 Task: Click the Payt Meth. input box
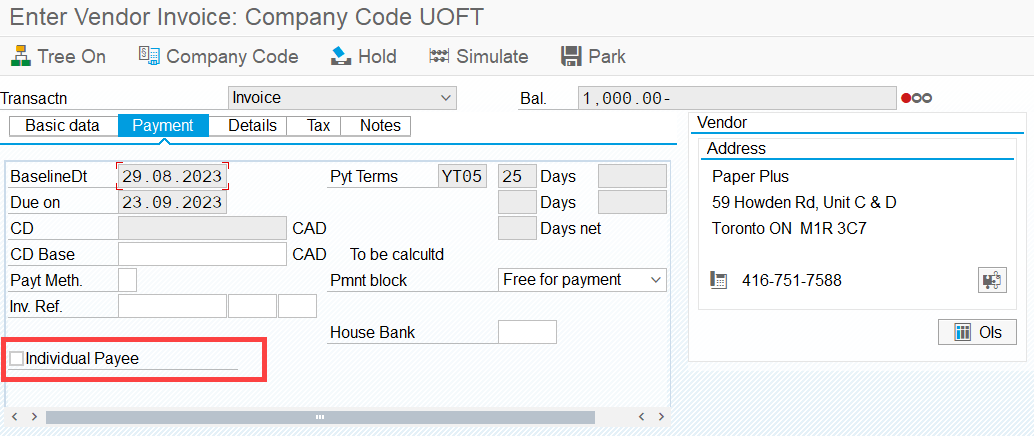[128, 280]
